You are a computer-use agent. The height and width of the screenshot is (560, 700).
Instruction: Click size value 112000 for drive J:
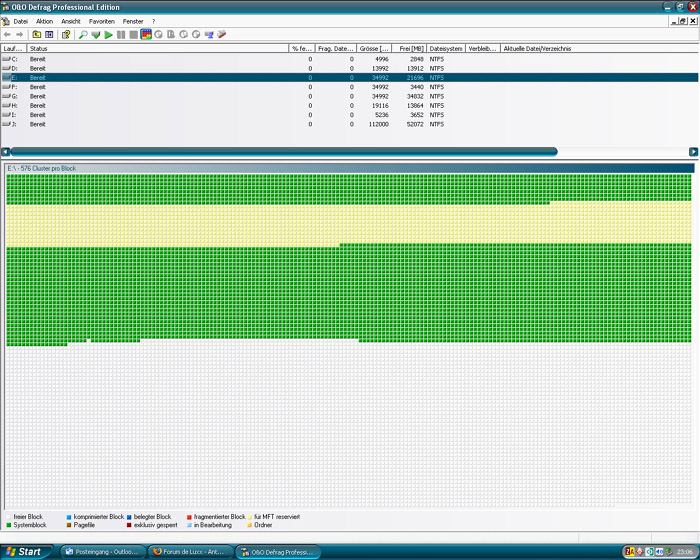[x=379, y=124]
